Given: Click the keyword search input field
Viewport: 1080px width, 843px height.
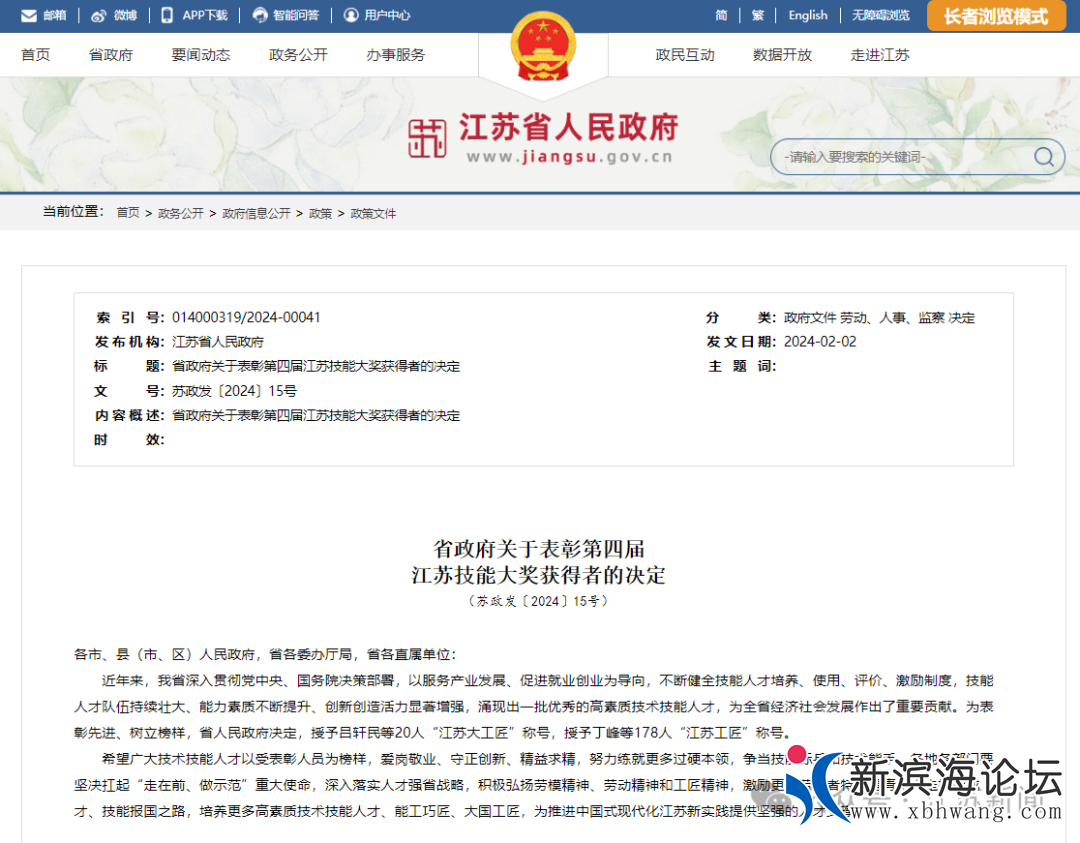Looking at the screenshot, I should pos(900,157).
